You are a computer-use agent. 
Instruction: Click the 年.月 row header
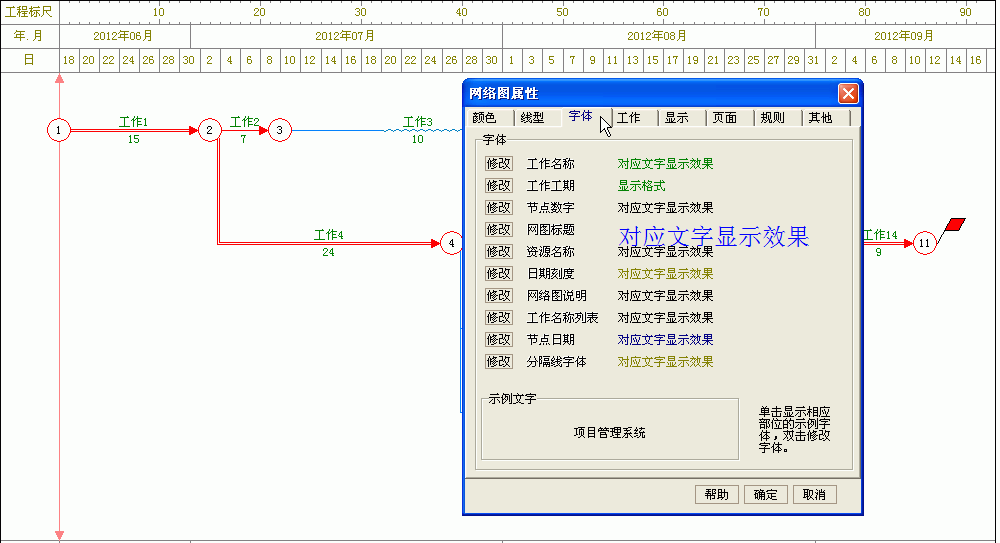tap(29, 36)
